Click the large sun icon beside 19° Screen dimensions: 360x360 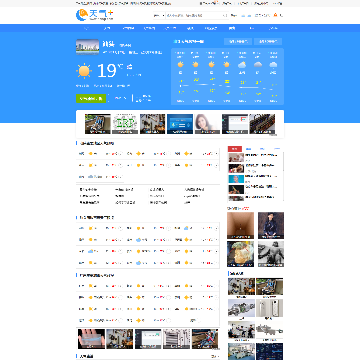point(84,71)
